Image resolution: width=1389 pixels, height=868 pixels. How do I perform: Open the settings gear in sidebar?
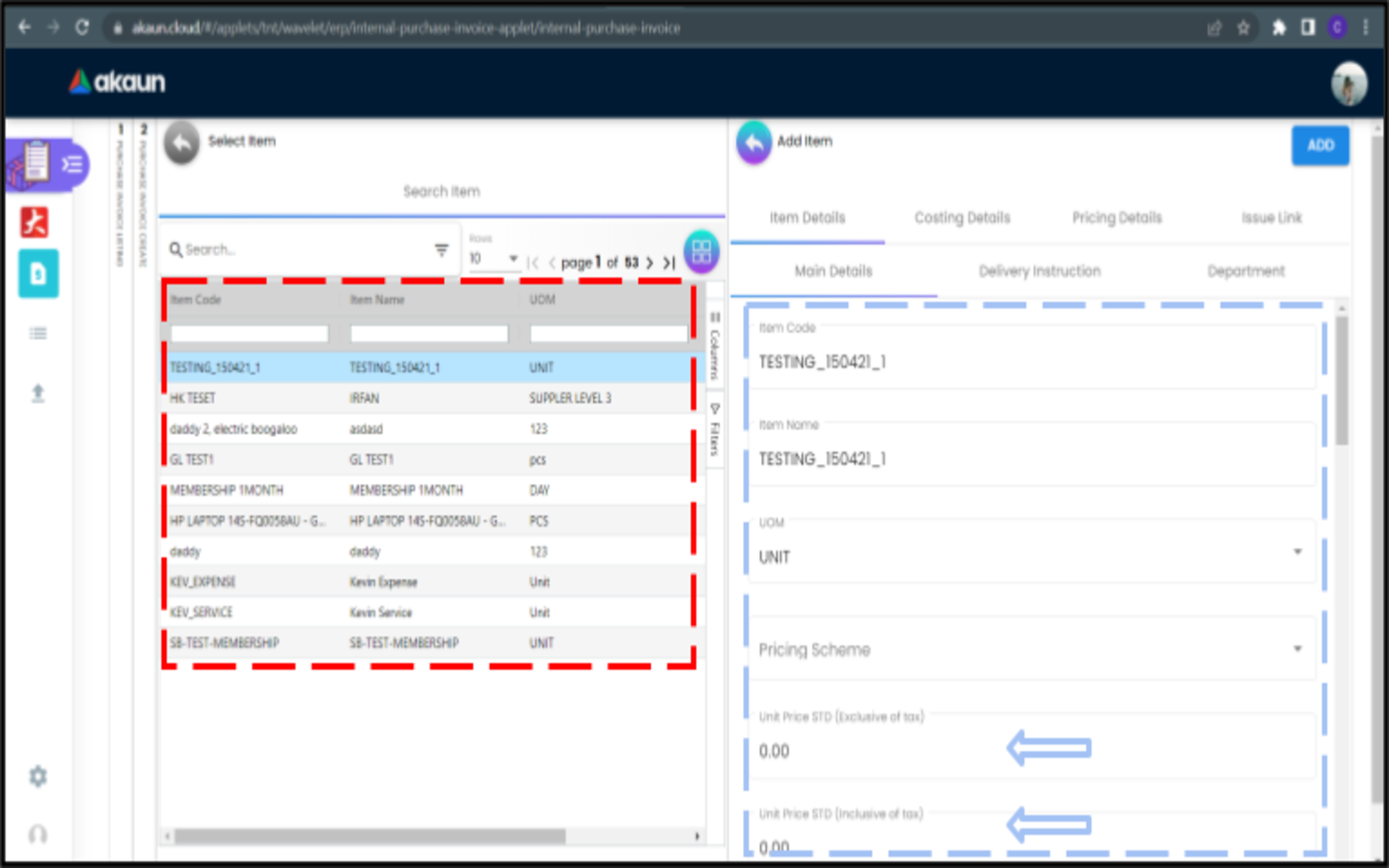point(38,776)
